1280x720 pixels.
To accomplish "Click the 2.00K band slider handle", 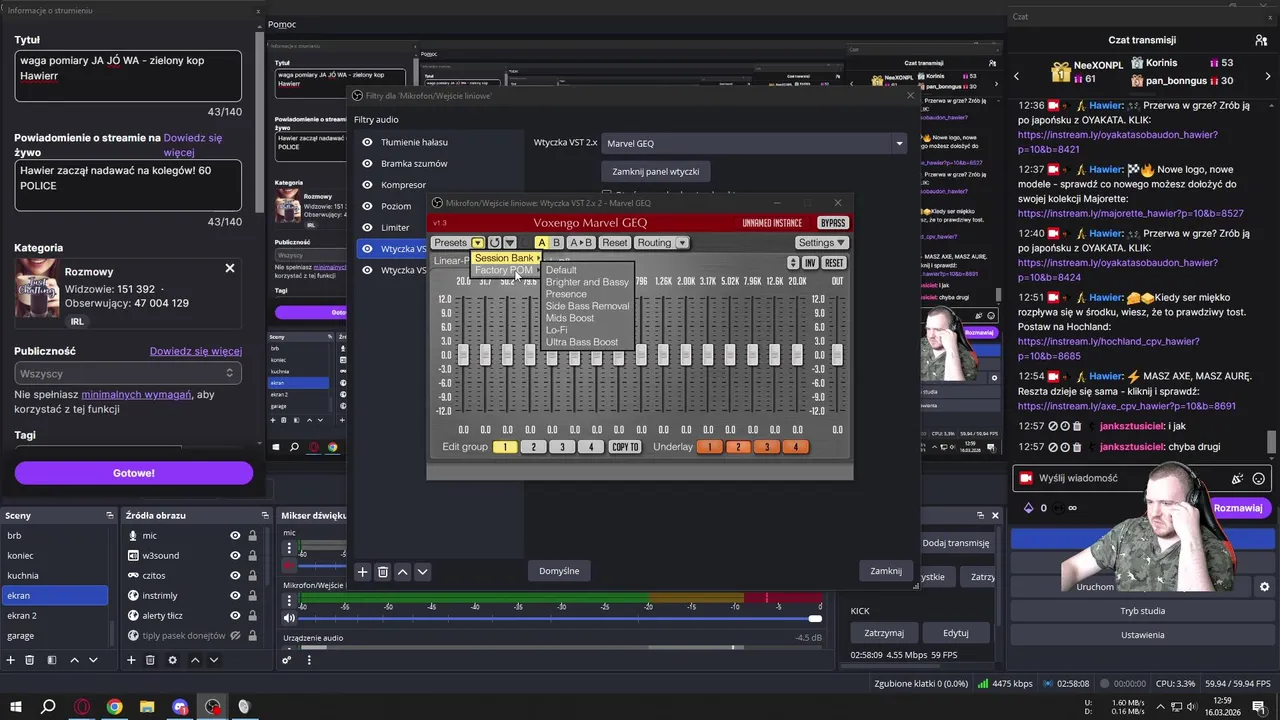I will click(686, 355).
